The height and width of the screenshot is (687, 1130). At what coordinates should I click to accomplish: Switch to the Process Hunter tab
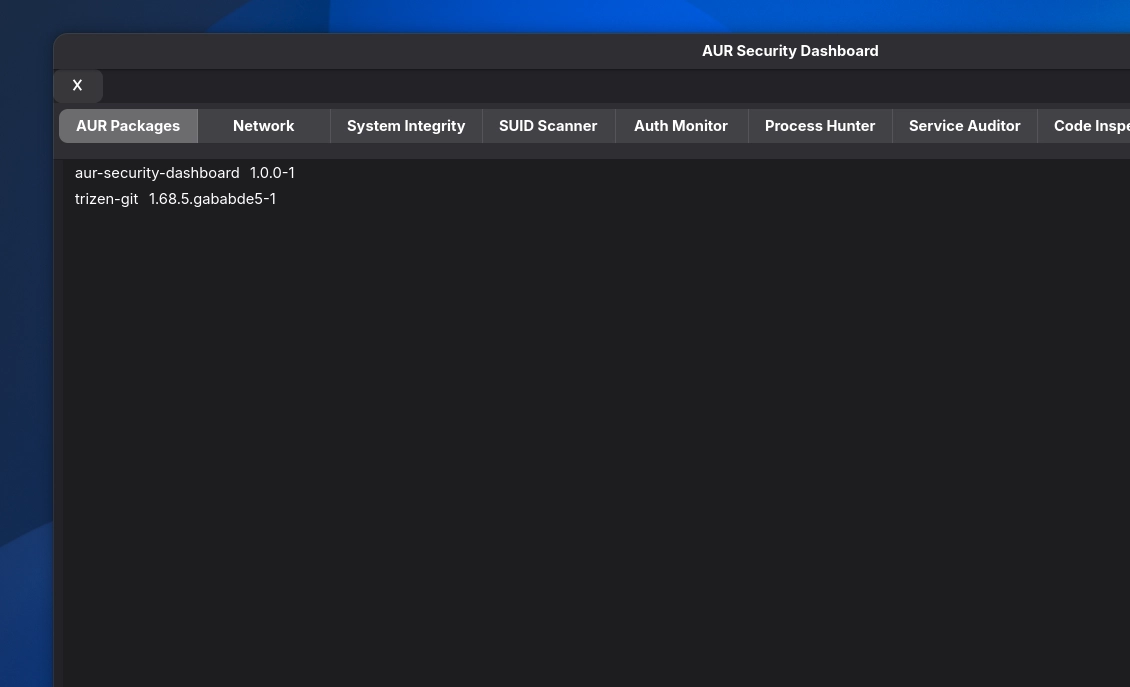(x=820, y=126)
